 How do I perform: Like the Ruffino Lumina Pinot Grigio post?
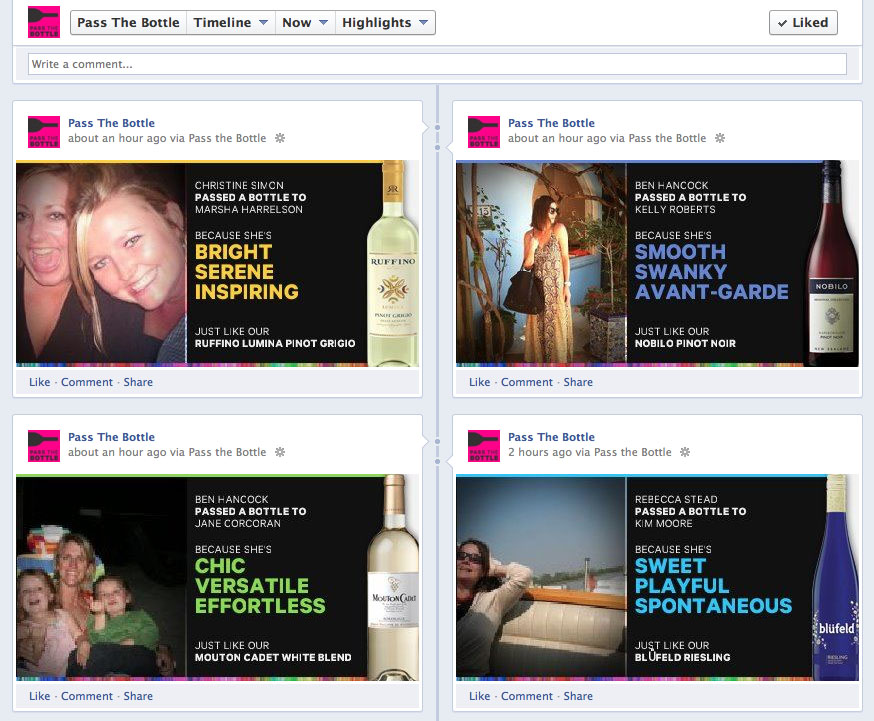40,382
